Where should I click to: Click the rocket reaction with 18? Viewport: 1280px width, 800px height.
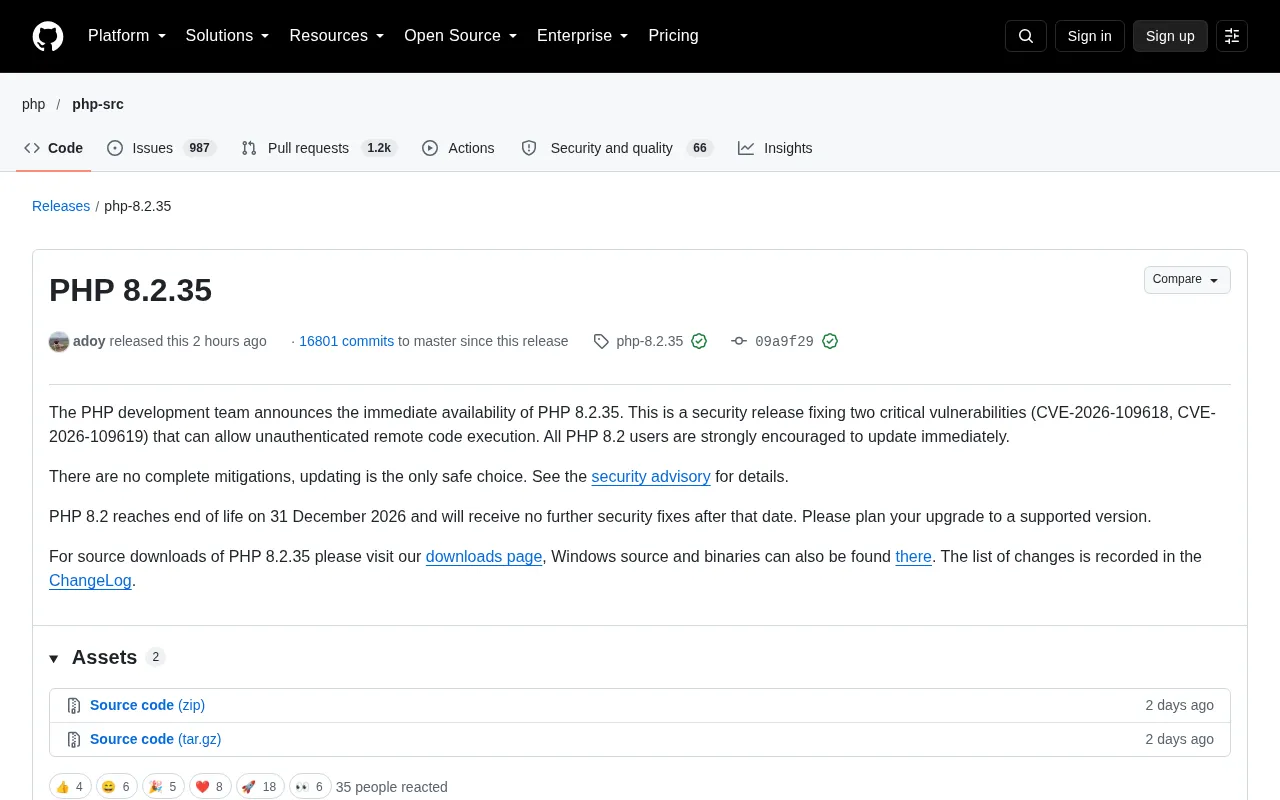click(260, 787)
